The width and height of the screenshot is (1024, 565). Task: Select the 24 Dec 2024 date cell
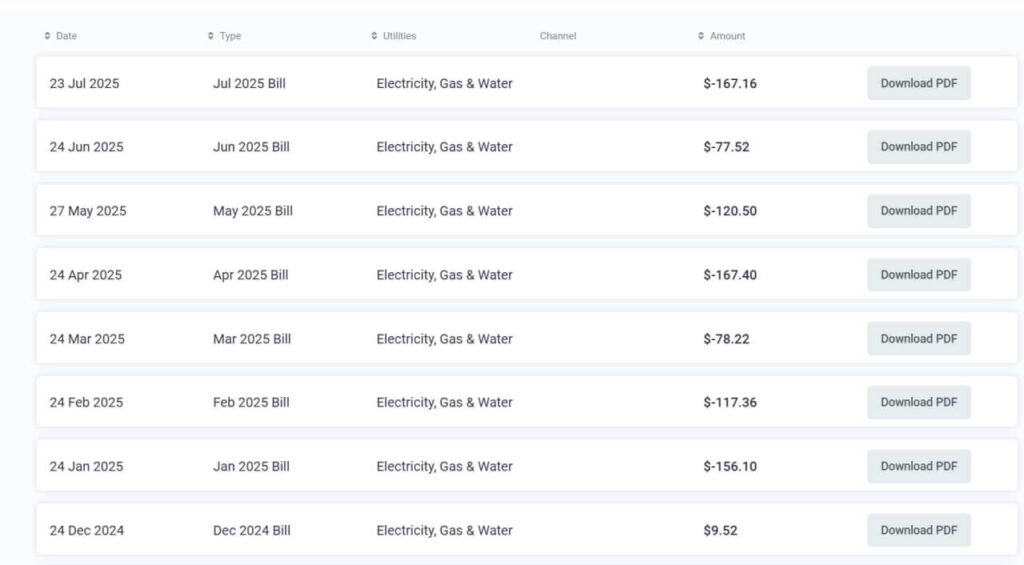coord(87,530)
